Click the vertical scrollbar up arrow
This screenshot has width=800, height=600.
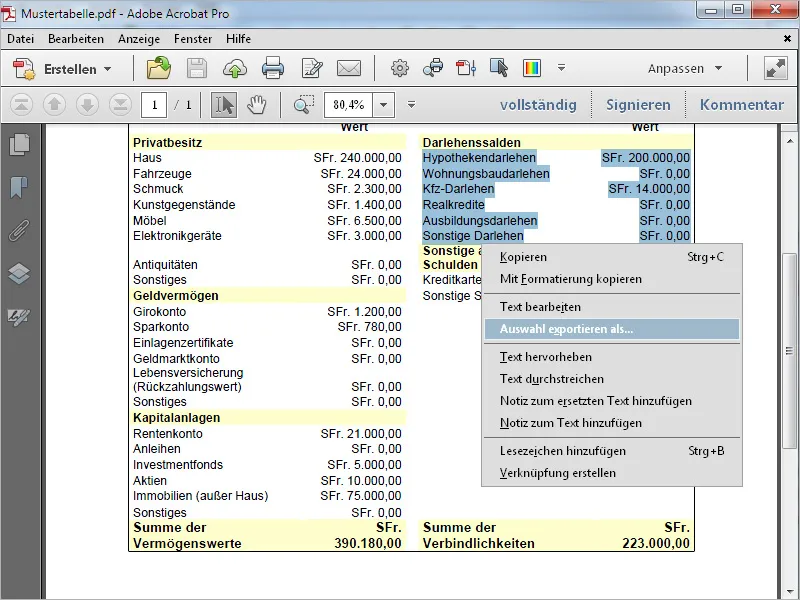[789, 141]
